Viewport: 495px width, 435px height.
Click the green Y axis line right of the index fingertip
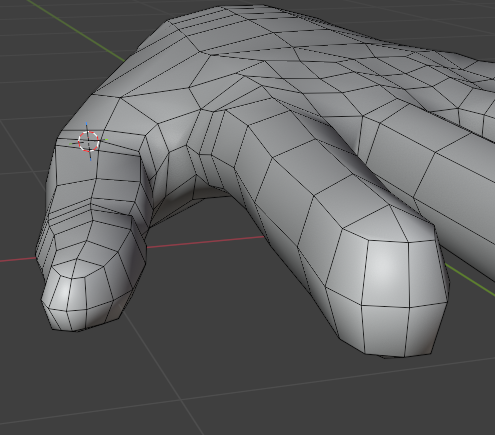[471, 280]
